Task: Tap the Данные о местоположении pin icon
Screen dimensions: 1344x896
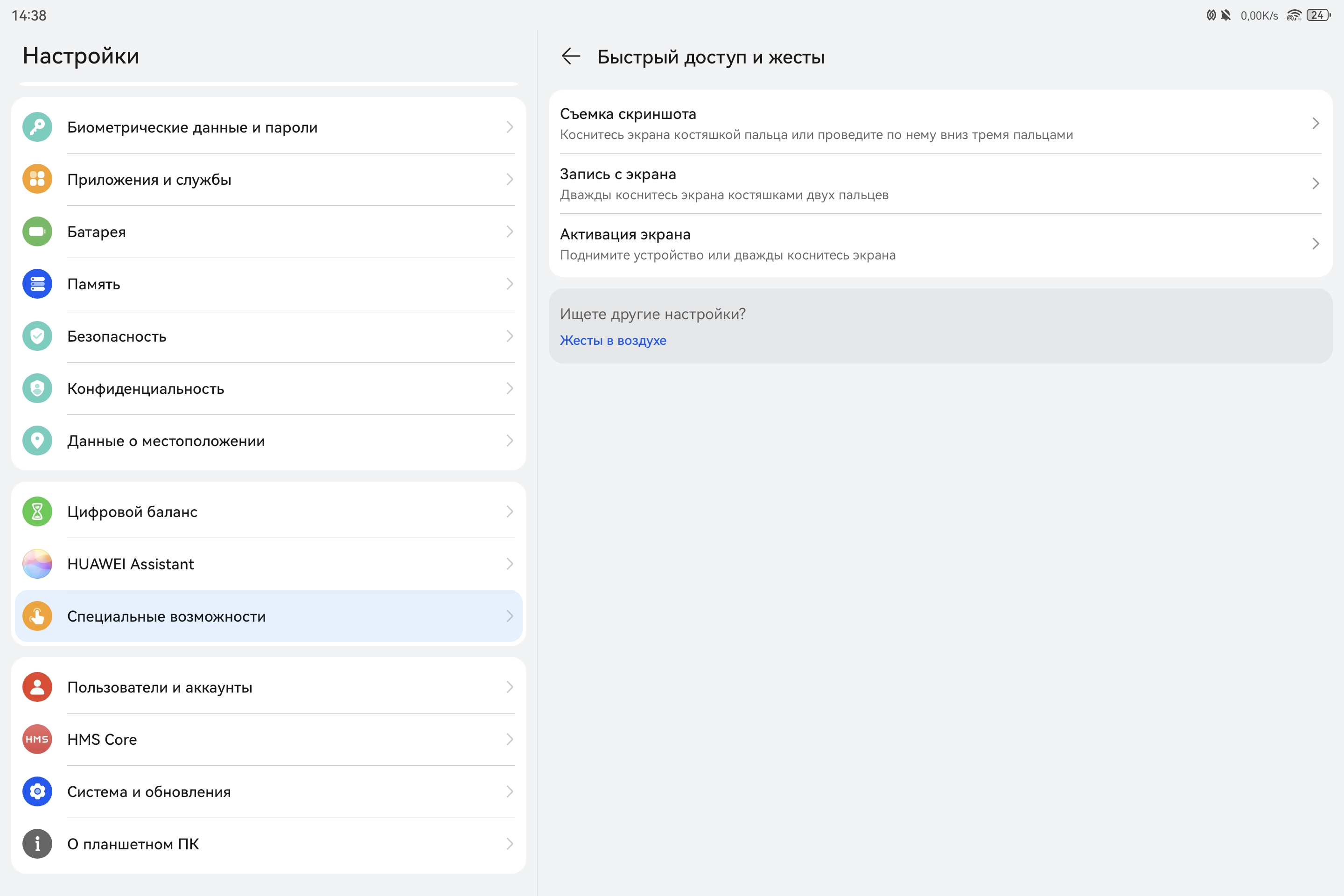Action: tap(37, 441)
